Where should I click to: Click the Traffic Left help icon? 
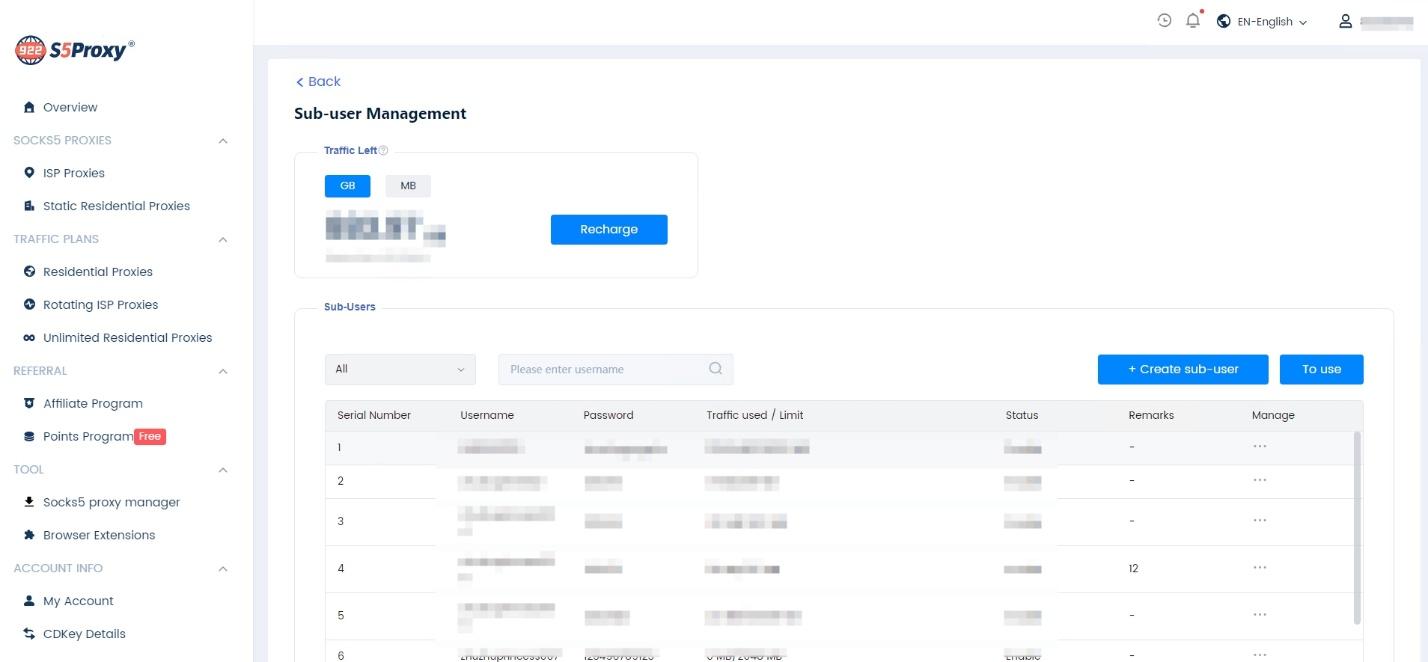point(384,151)
